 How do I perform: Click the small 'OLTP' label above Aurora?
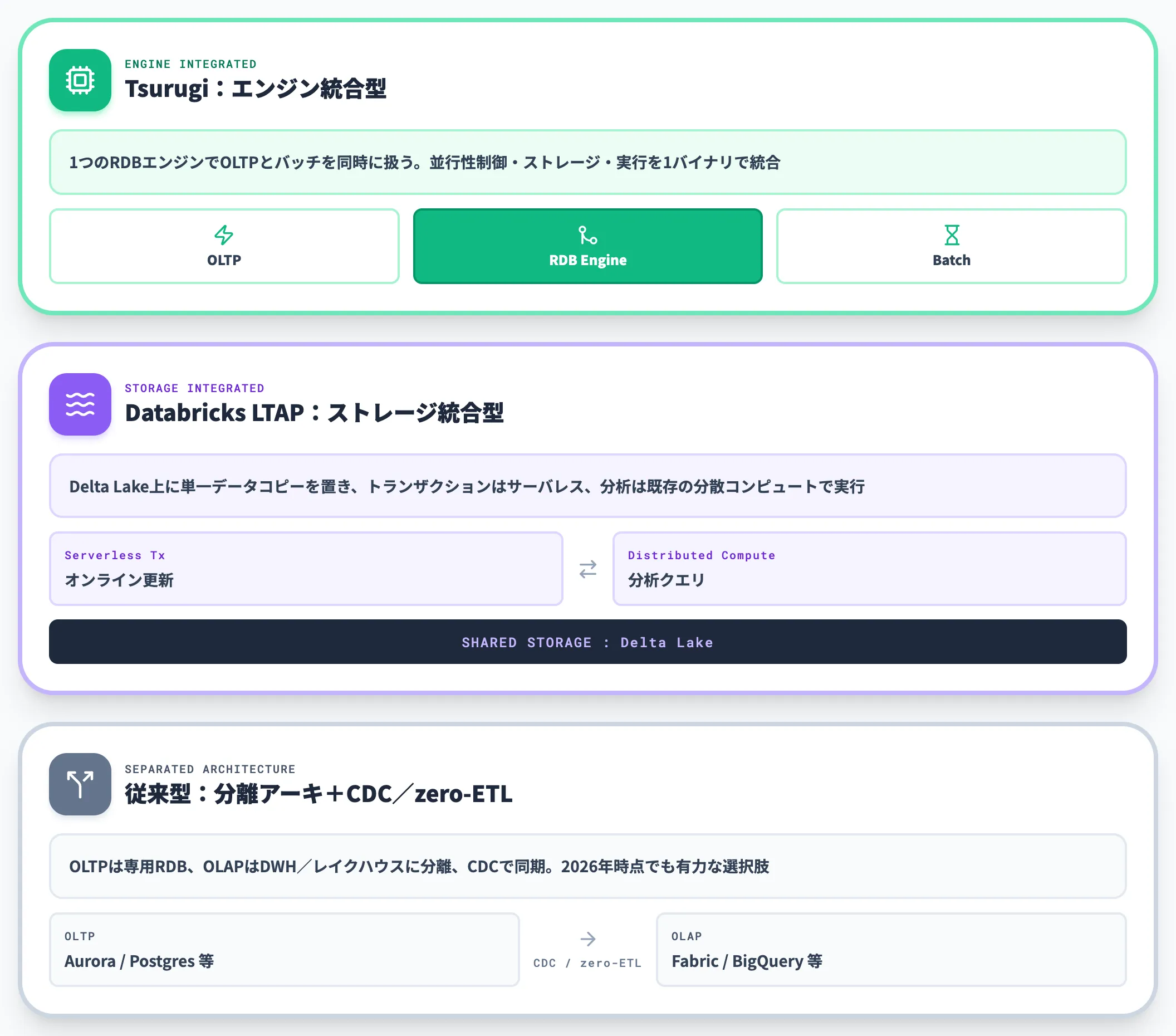80,936
